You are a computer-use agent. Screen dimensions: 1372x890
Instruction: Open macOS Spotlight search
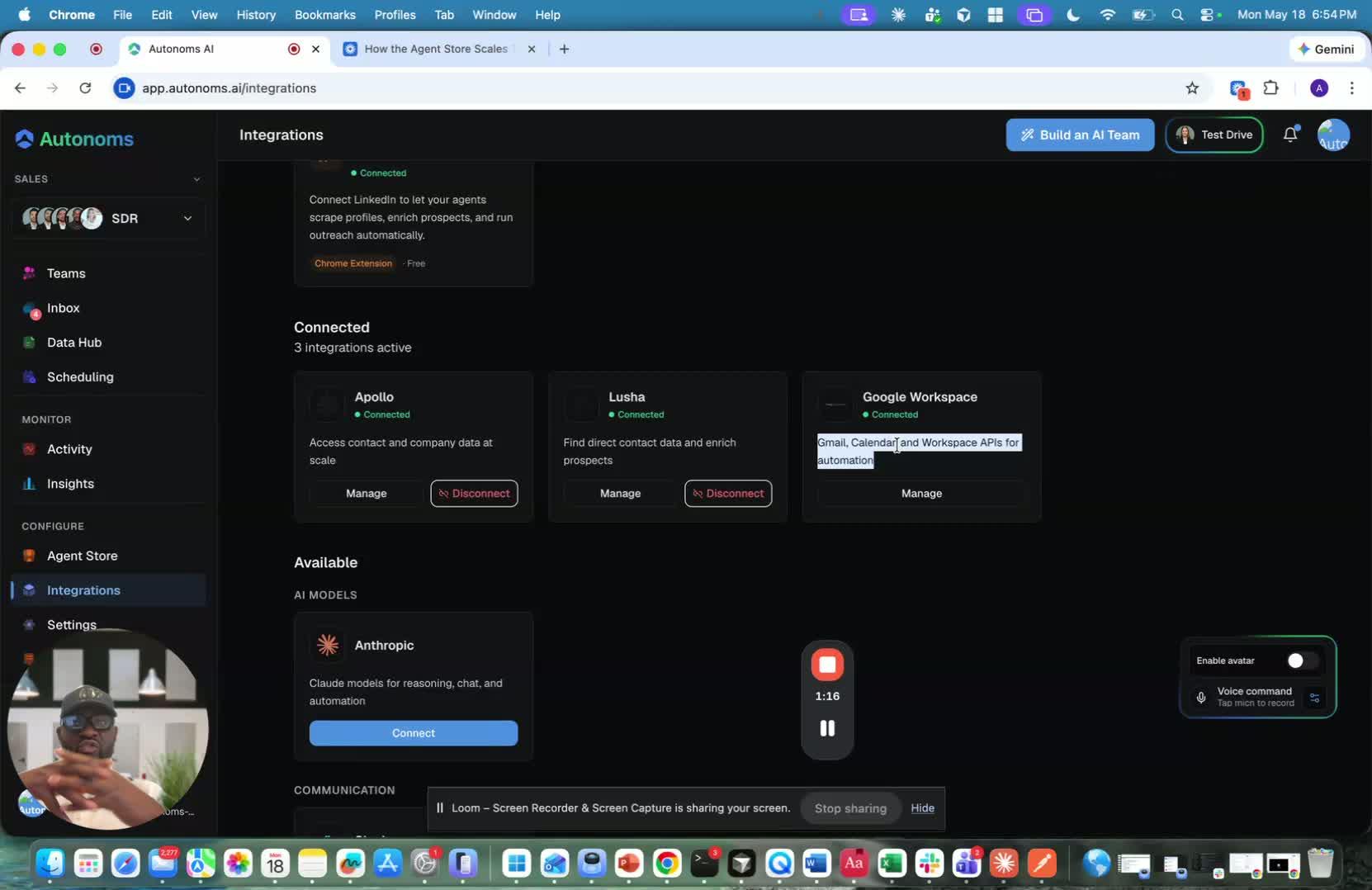pyautogui.click(x=1177, y=15)
